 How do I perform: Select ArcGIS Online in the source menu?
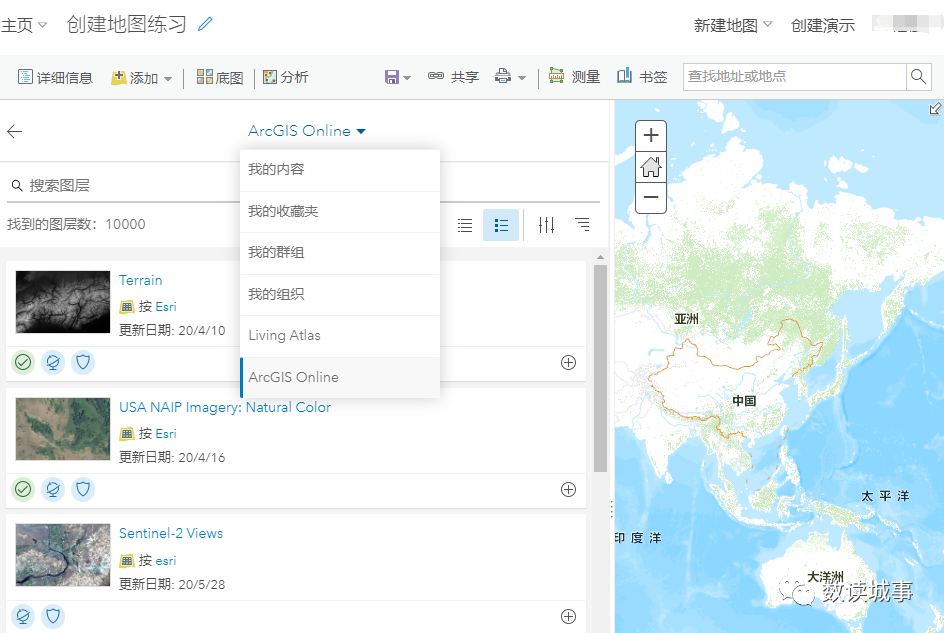click(x=340, y=378)
